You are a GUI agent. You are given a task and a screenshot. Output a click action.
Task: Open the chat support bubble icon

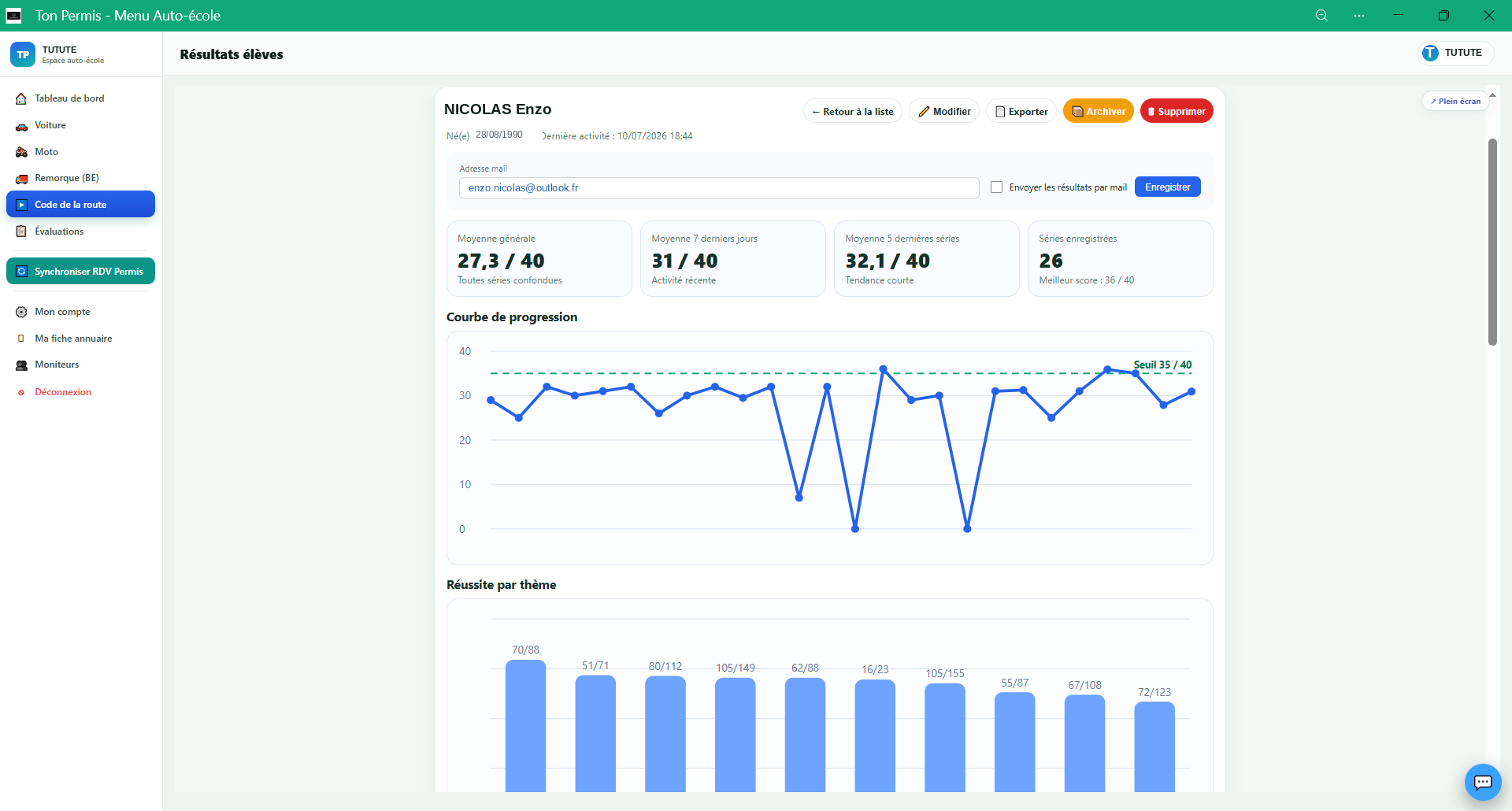pyautogui.click(x=1483, y=782)
